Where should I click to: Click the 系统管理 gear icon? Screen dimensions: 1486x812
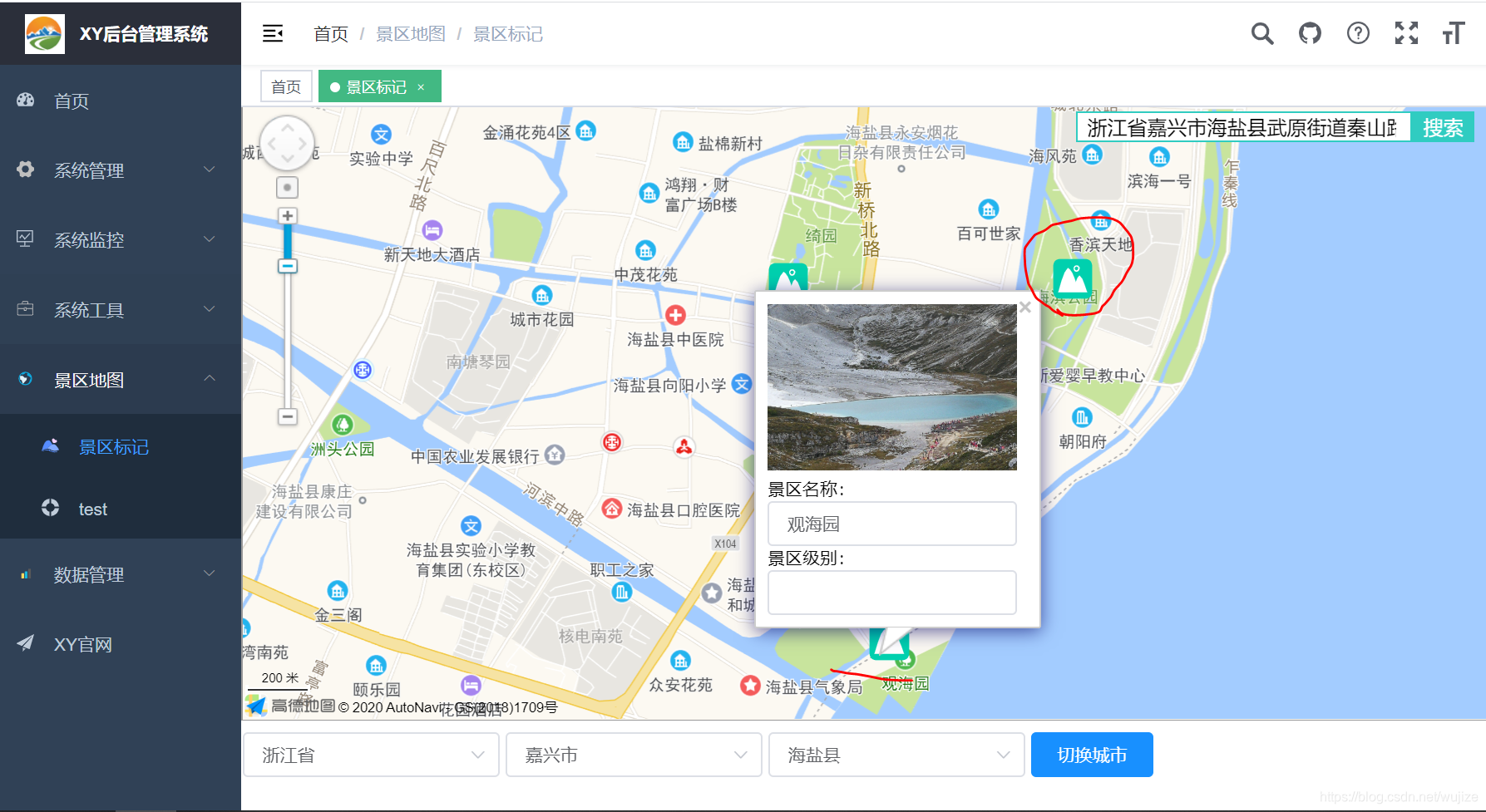26,170
